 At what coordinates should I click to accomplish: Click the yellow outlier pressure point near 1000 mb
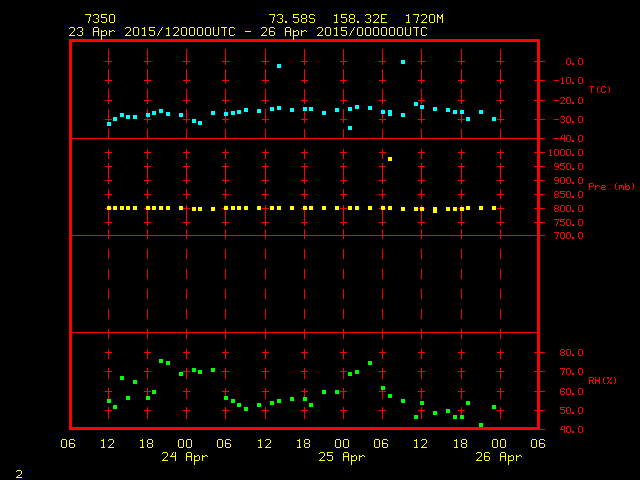[x=390, y=159]
